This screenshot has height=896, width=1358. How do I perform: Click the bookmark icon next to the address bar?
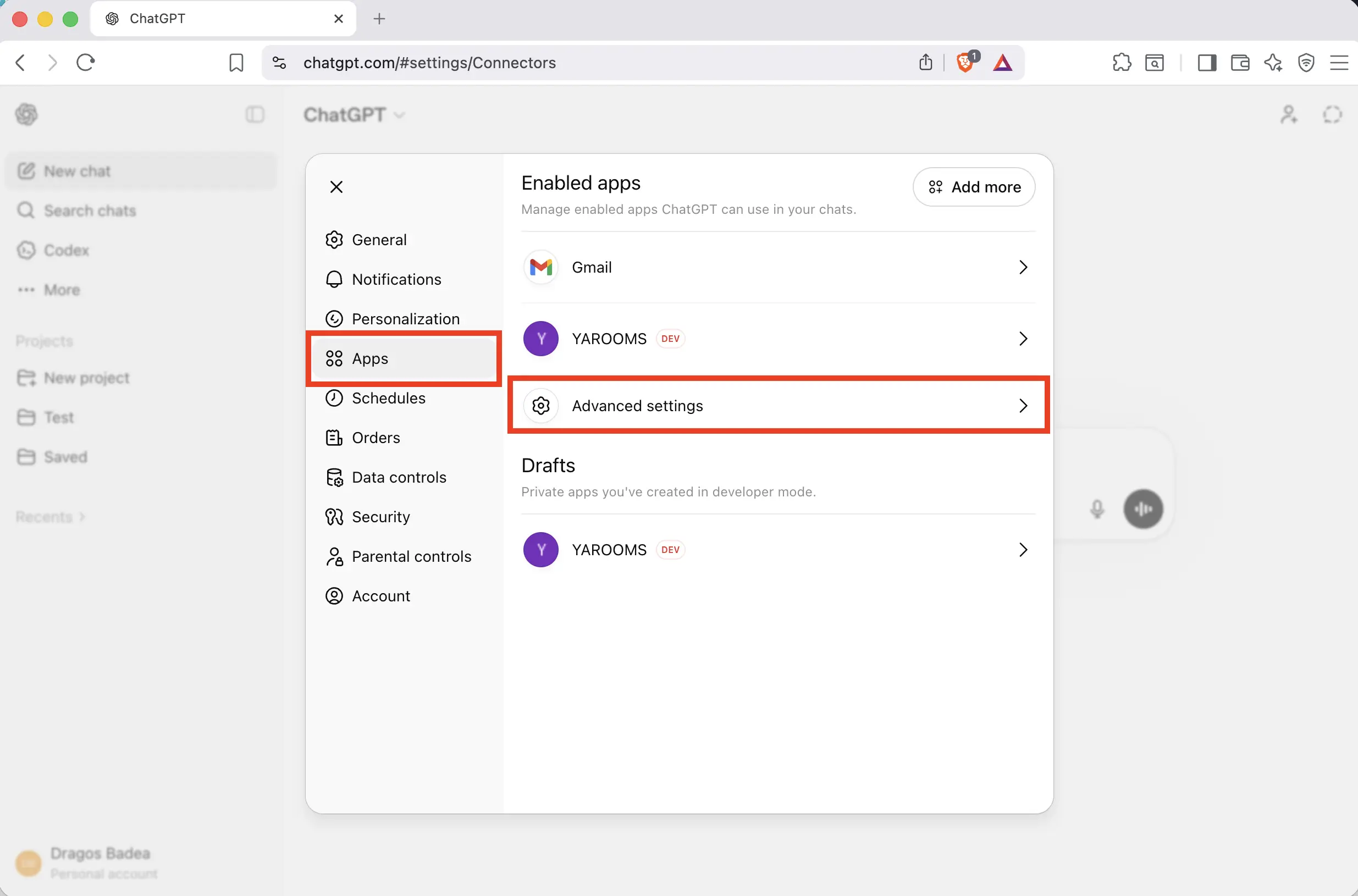(x=236, y=63)
